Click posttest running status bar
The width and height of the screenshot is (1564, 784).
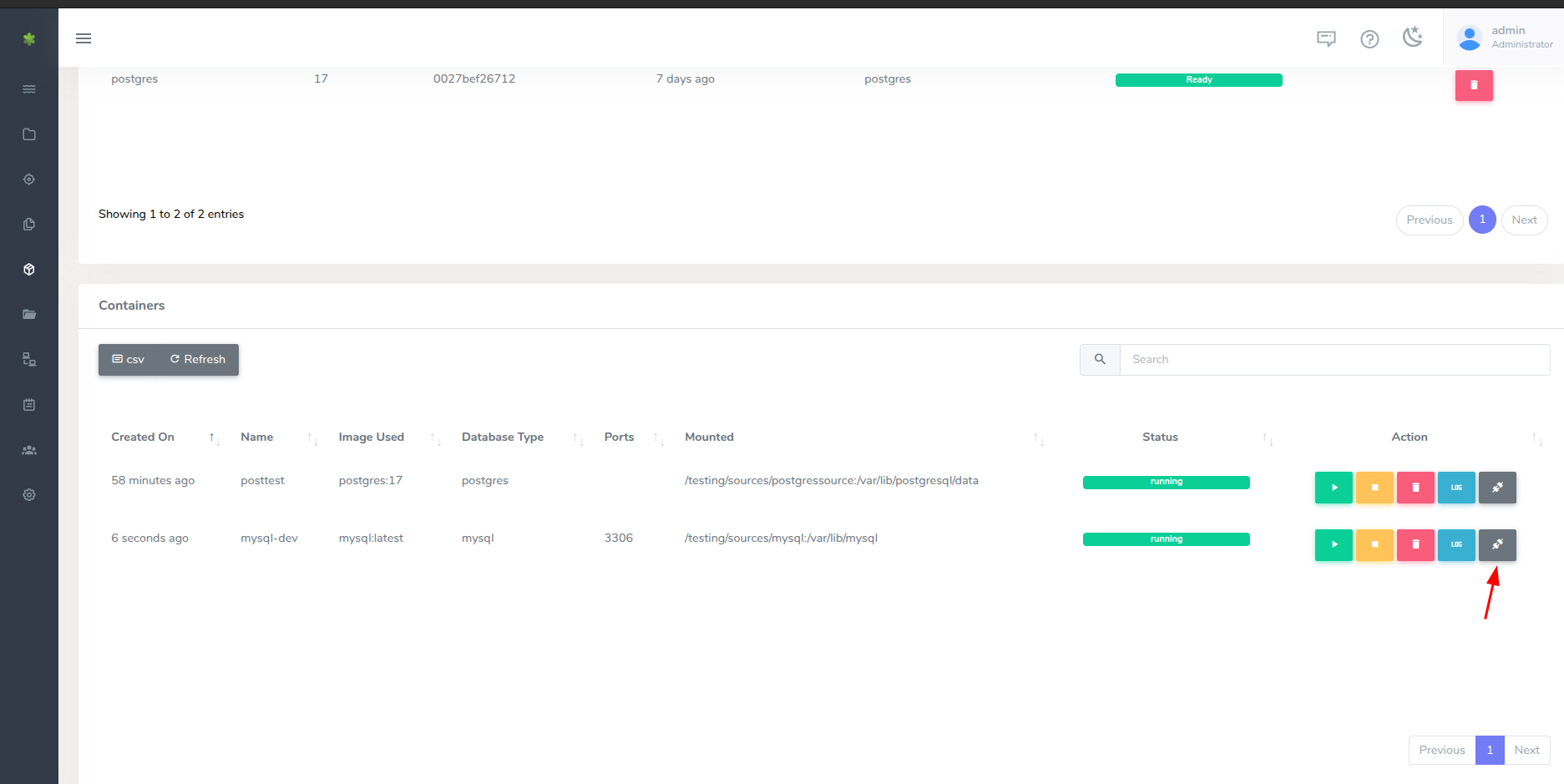point(1167,482)
